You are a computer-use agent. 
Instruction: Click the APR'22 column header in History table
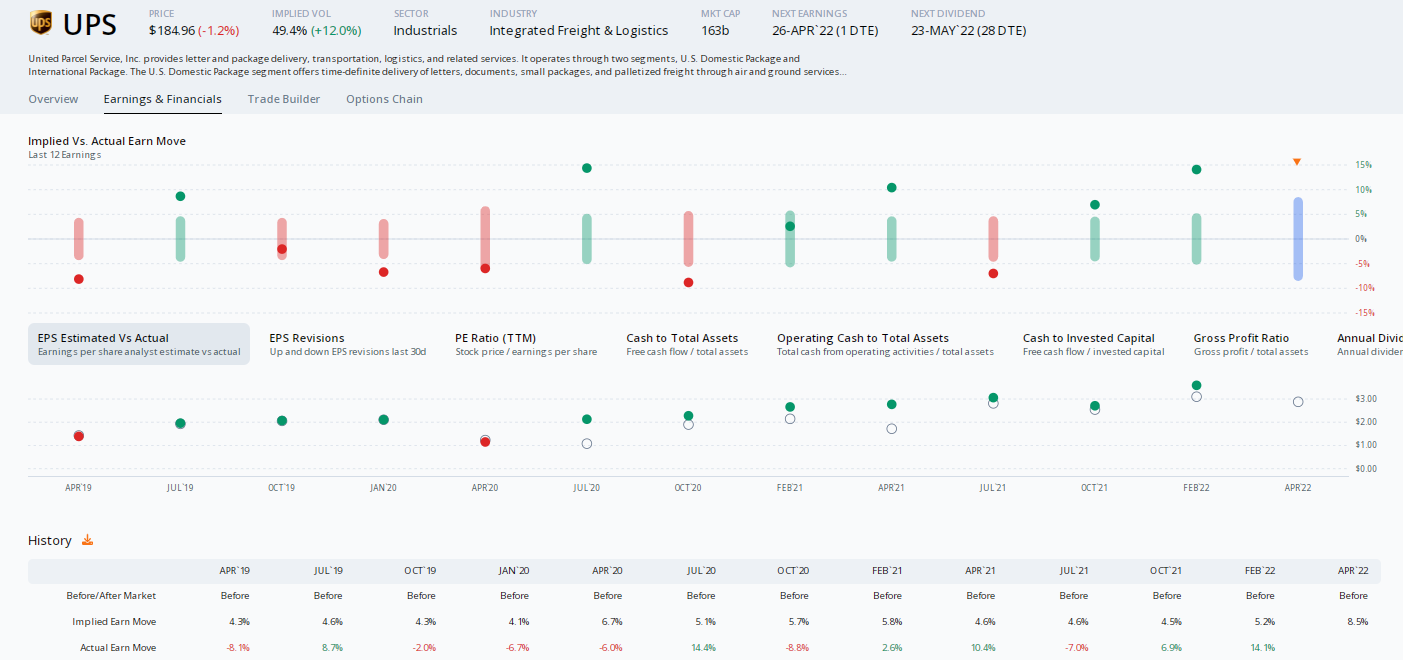click(x=1353, y=570)
